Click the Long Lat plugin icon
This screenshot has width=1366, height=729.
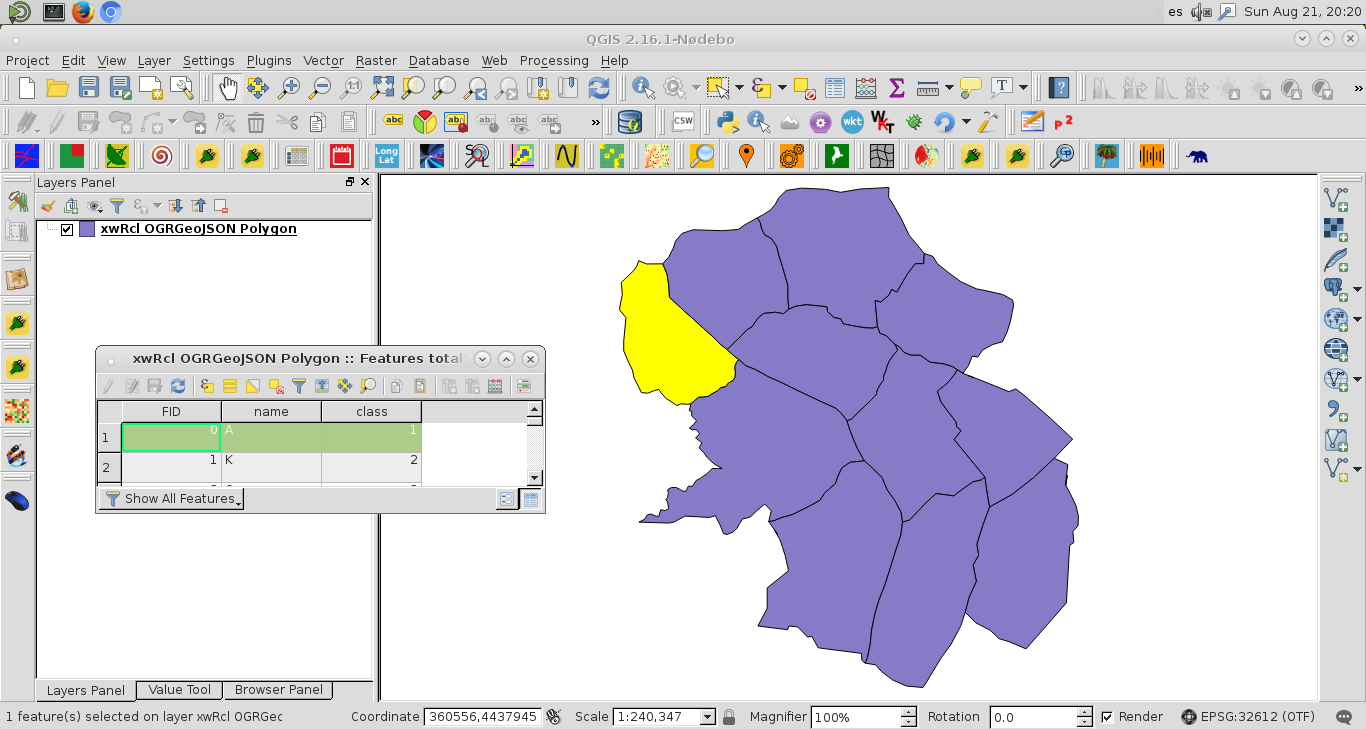pos(387,156)
